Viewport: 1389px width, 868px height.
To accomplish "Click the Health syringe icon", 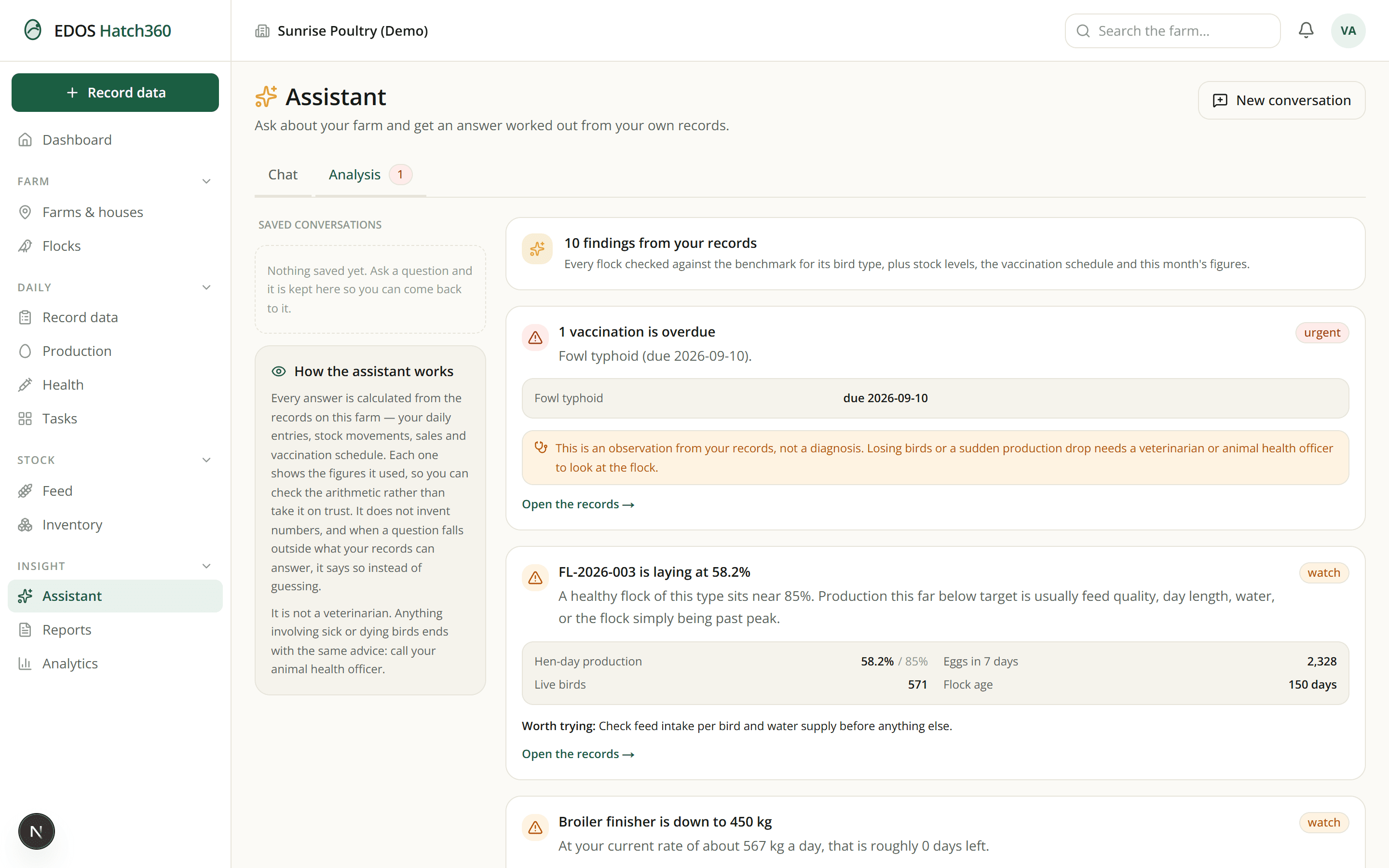I will point(25,385).
